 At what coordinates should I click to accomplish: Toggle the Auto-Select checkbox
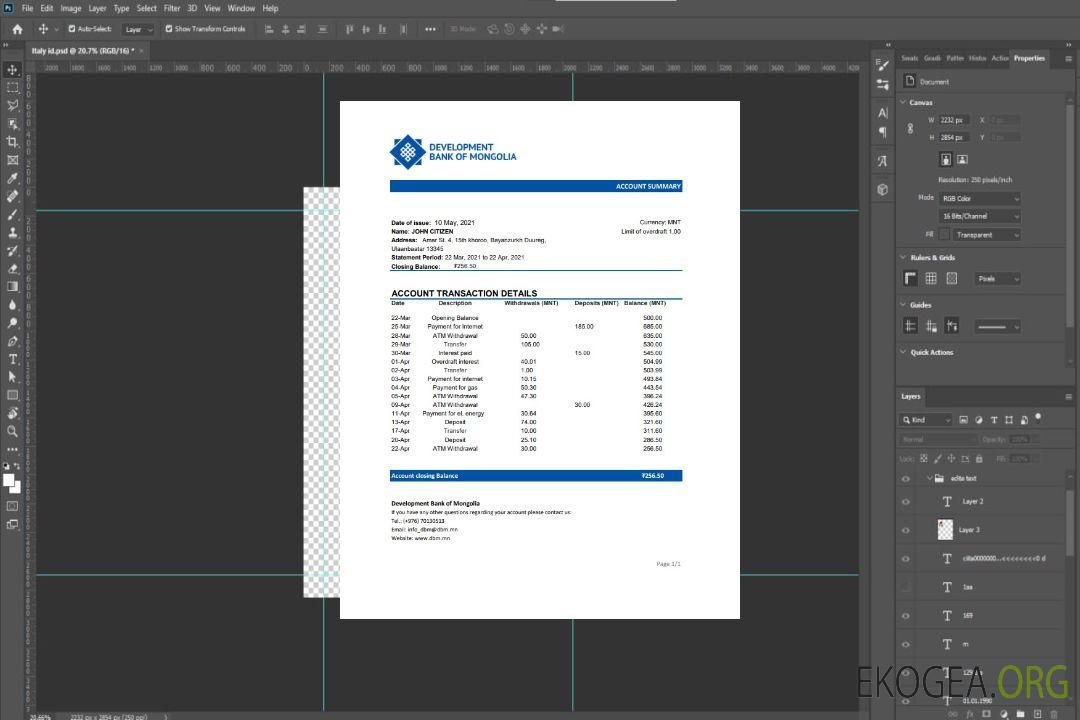[72, 29]
